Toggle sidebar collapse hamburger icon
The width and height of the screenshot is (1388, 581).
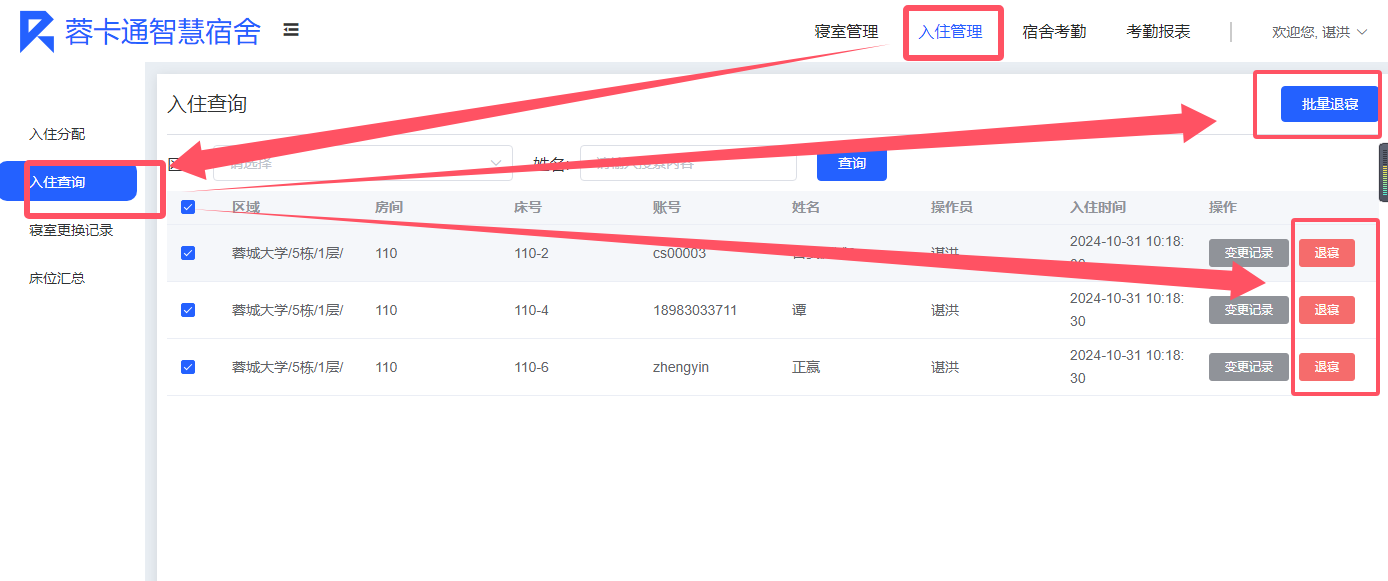tap(291, 31)
